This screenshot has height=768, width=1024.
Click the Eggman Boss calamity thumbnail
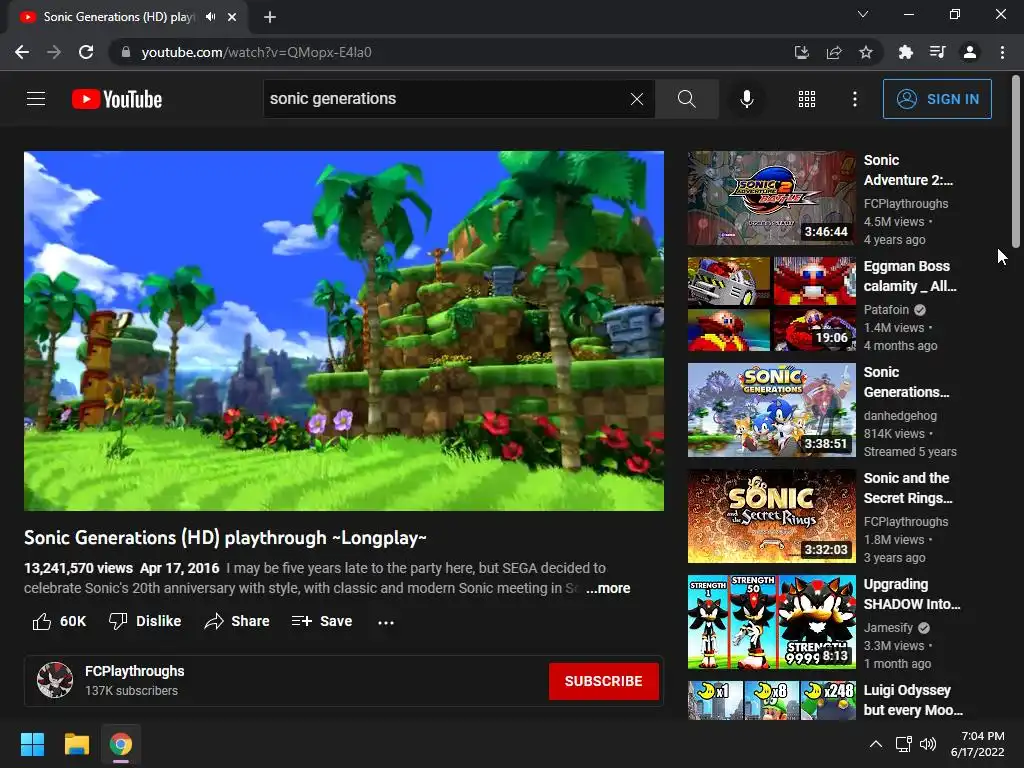[x=771, y=304]
